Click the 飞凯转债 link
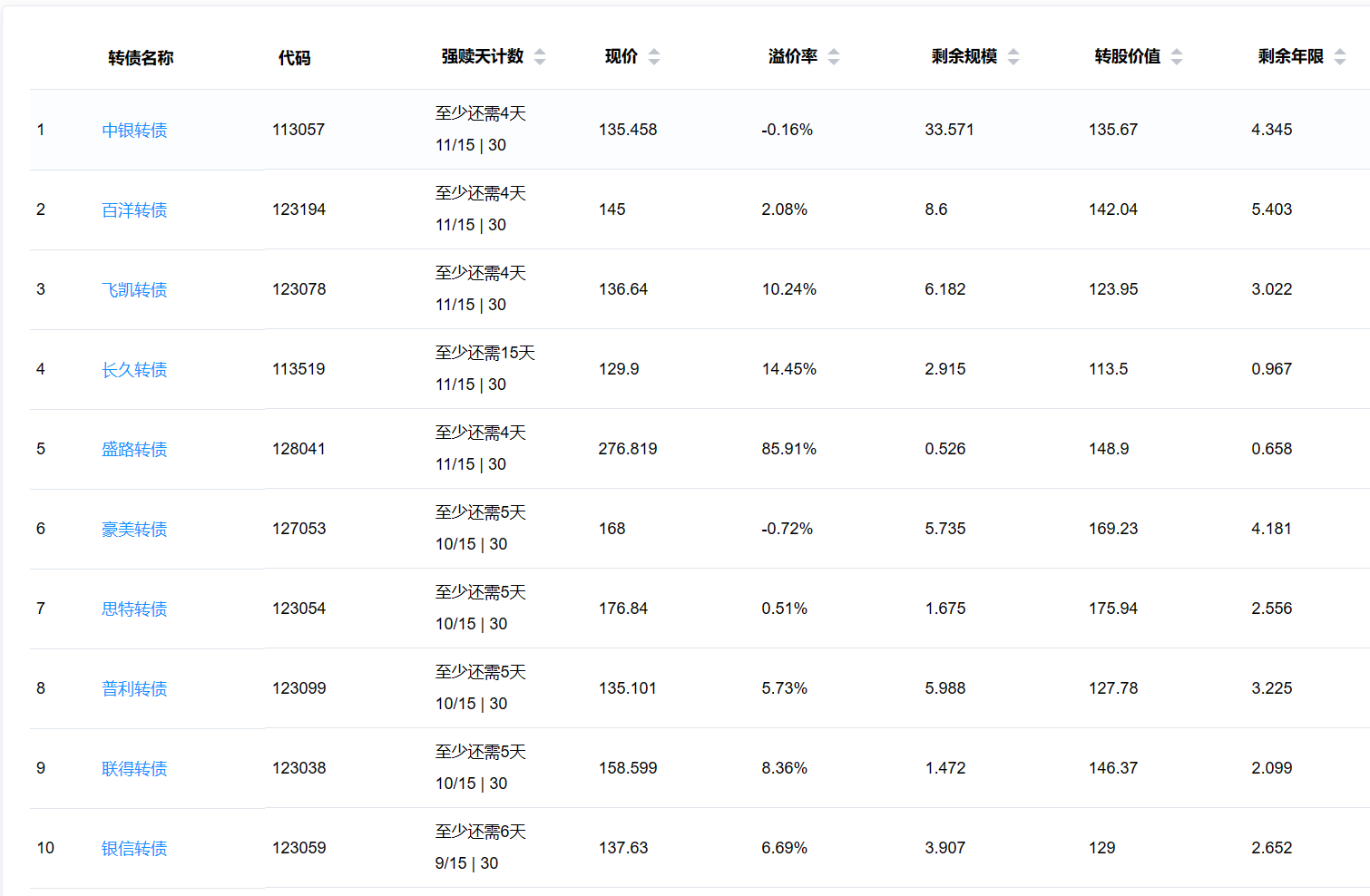The height and width of the screenshot is (896, 1370). (x=134, y=290)
